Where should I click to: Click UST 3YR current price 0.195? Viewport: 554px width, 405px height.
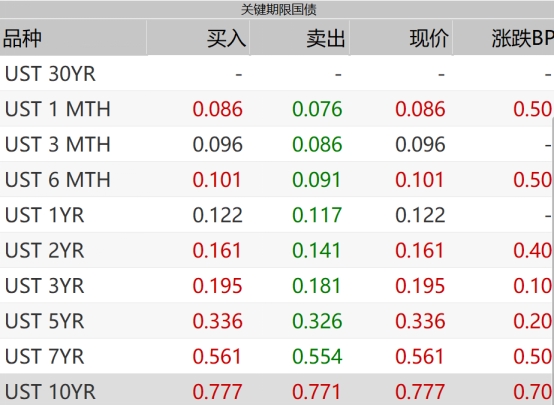point(420,286)
